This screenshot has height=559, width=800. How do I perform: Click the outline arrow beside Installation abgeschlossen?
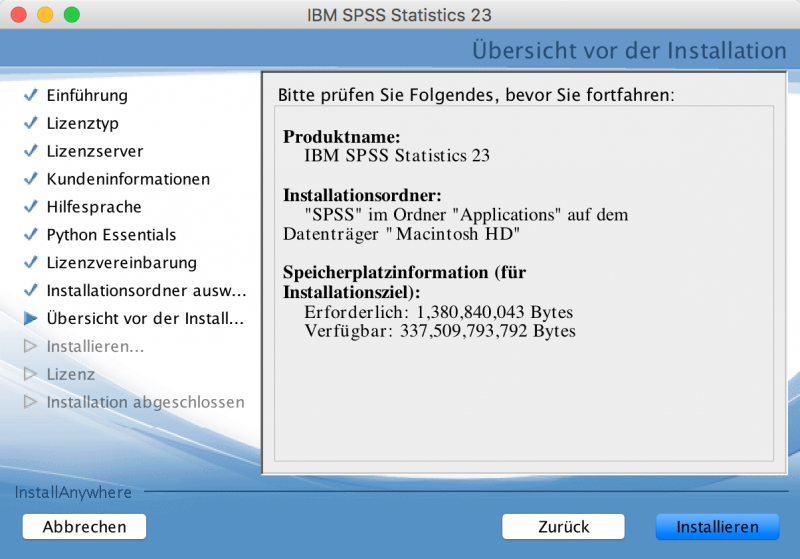31,402
